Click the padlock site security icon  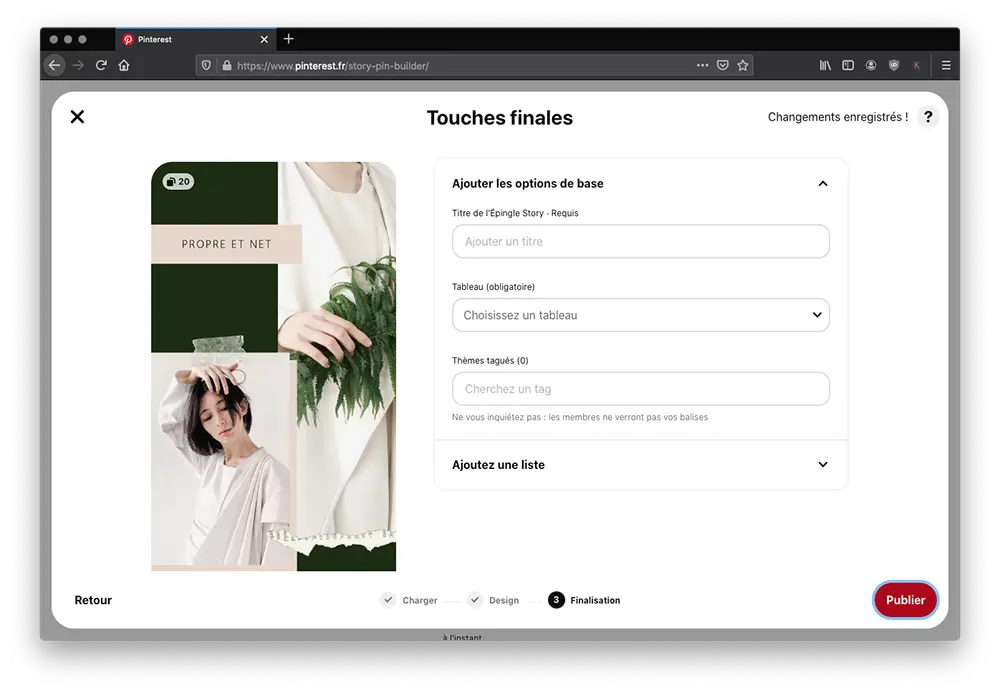(226, 65)
